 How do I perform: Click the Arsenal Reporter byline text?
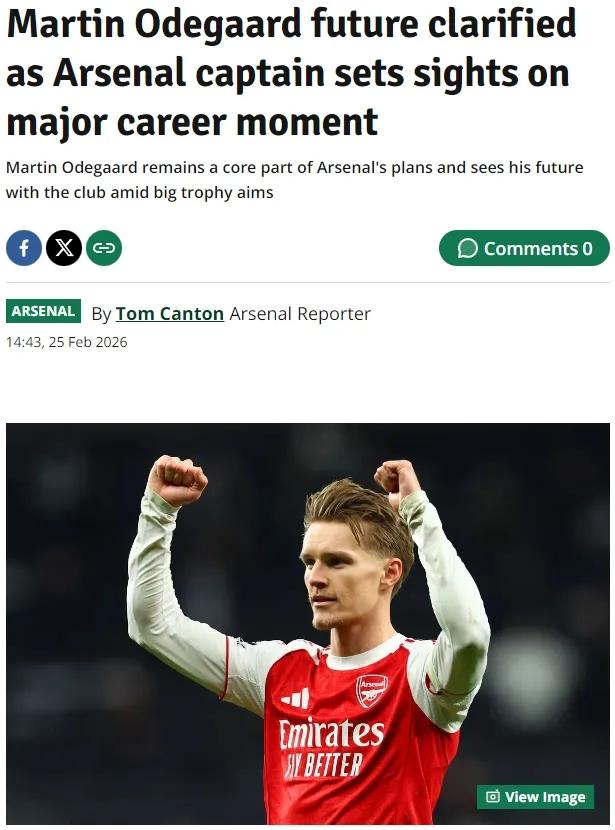point(300,314)
